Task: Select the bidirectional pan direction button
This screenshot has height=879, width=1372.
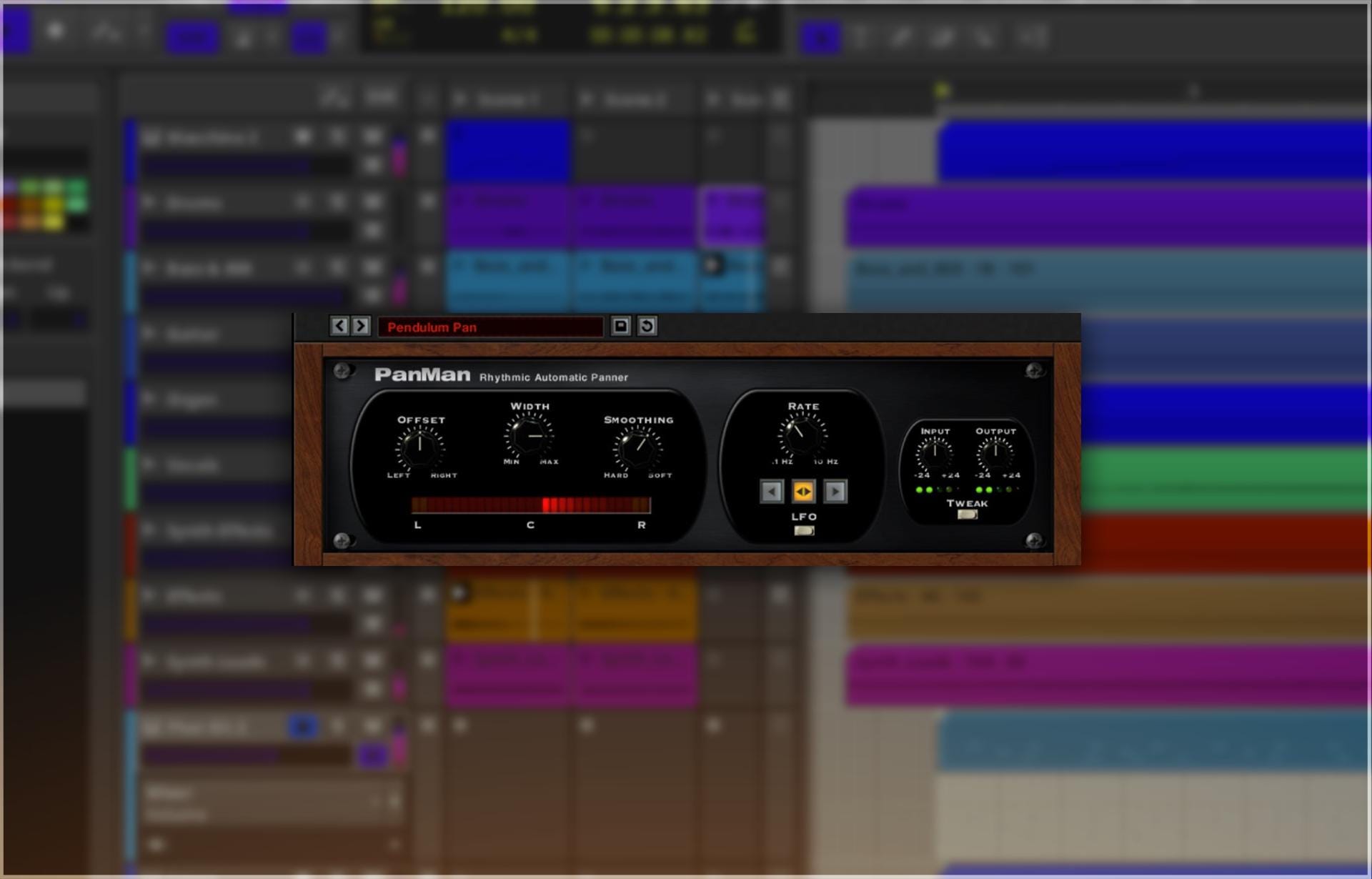Action: pyautogui.click(x=803, y=492)
